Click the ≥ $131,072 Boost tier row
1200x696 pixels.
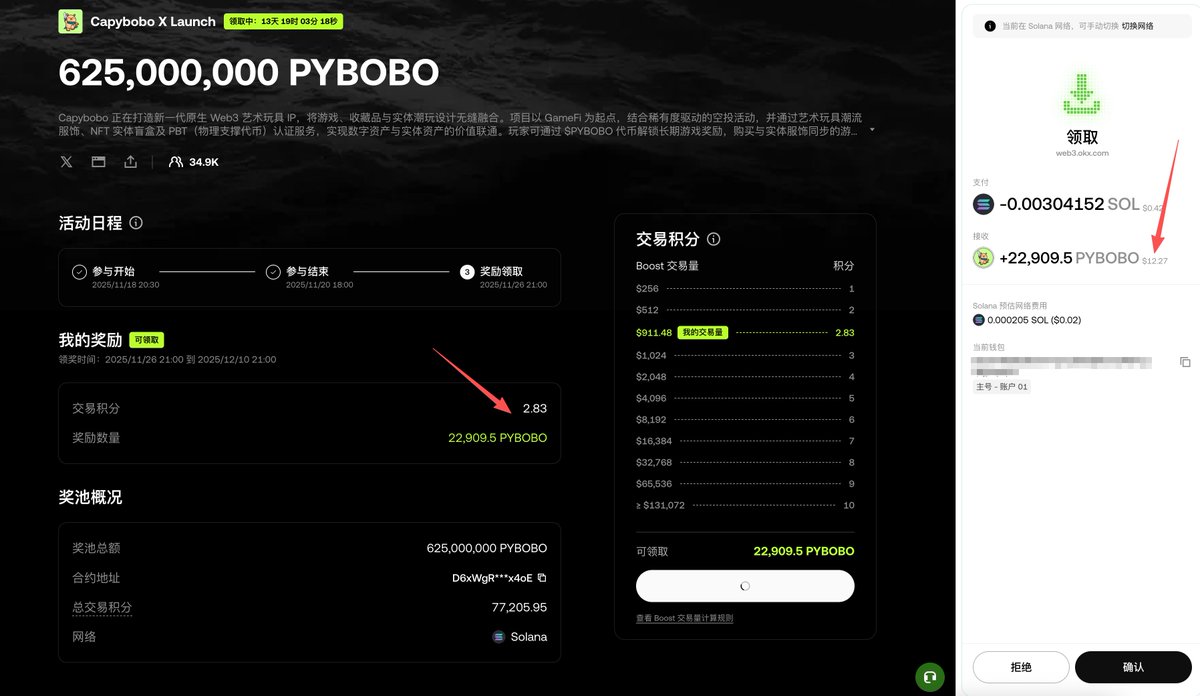[745, 505]
